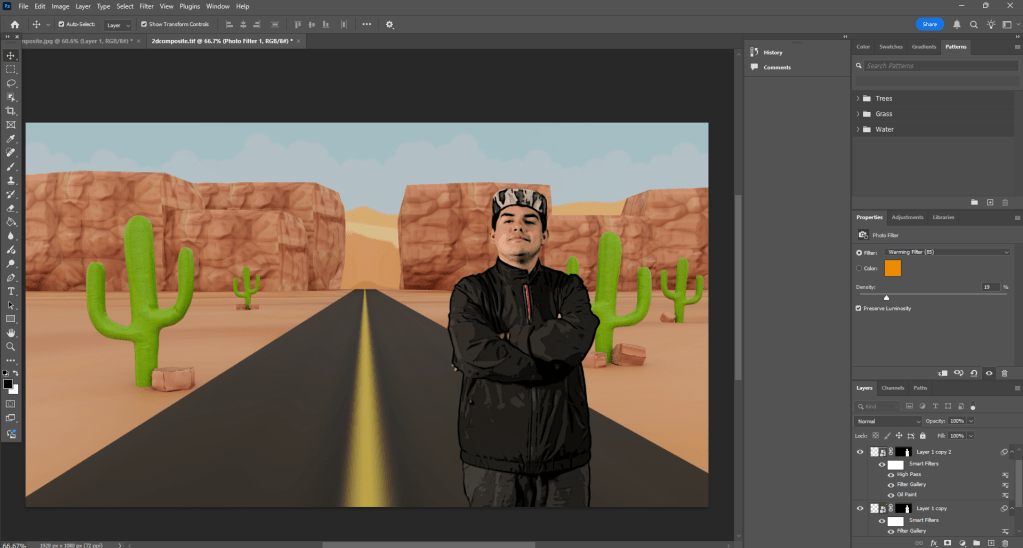
Task: Open the History panel
Action: (x=773, y=52)
